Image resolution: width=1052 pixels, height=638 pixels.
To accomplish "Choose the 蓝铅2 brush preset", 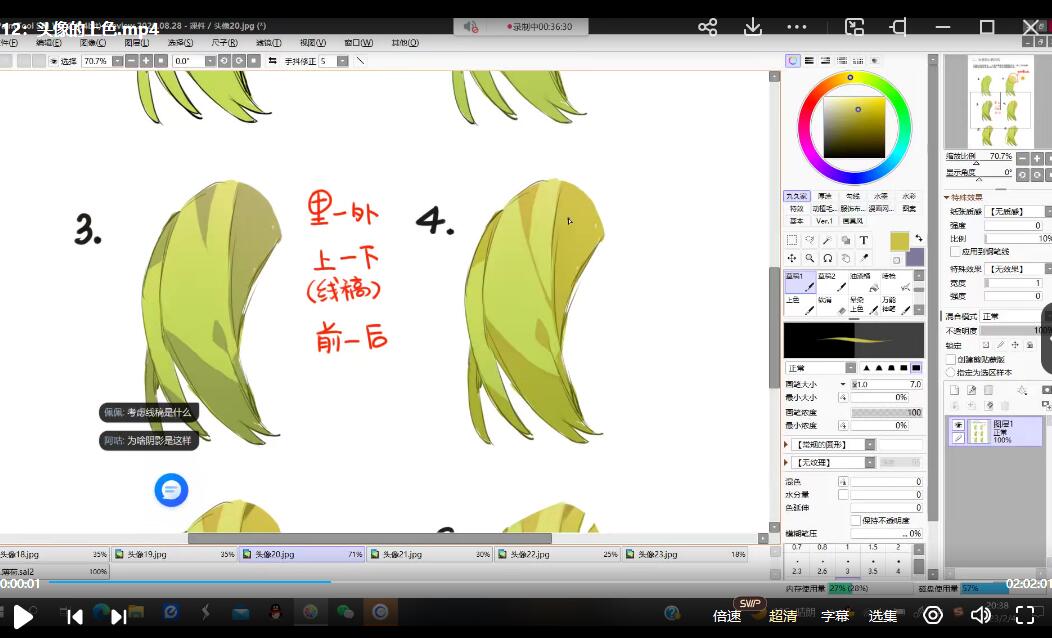I will point(833,282).
